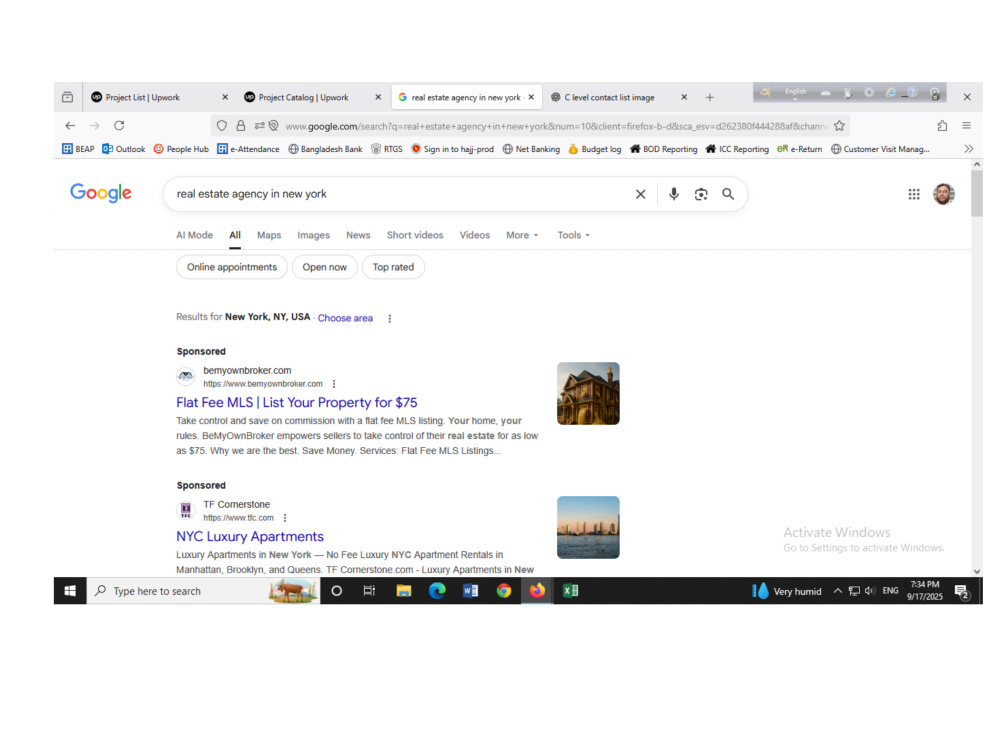Screen dimensions: 1000x750
Task: Open the Maps results tab
Action: (269, 235)
